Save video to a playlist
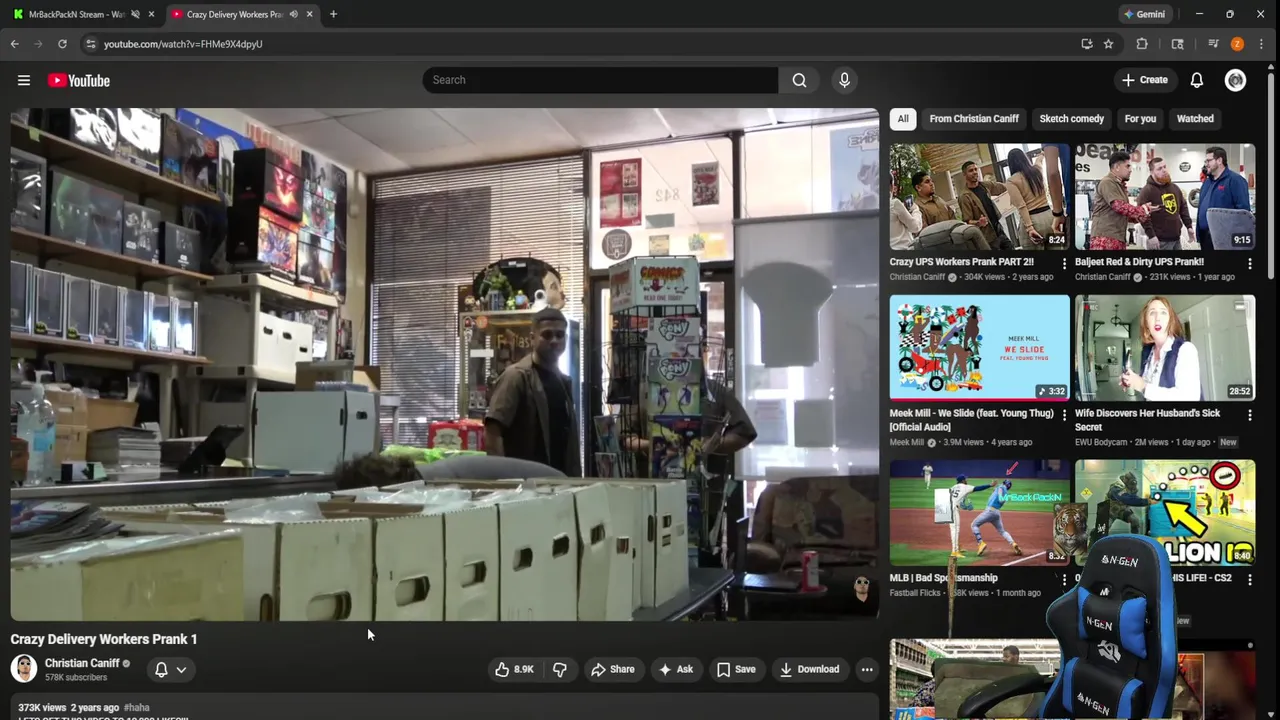Viewport: 1280px width, 720px height. click(x=736, y=669)
